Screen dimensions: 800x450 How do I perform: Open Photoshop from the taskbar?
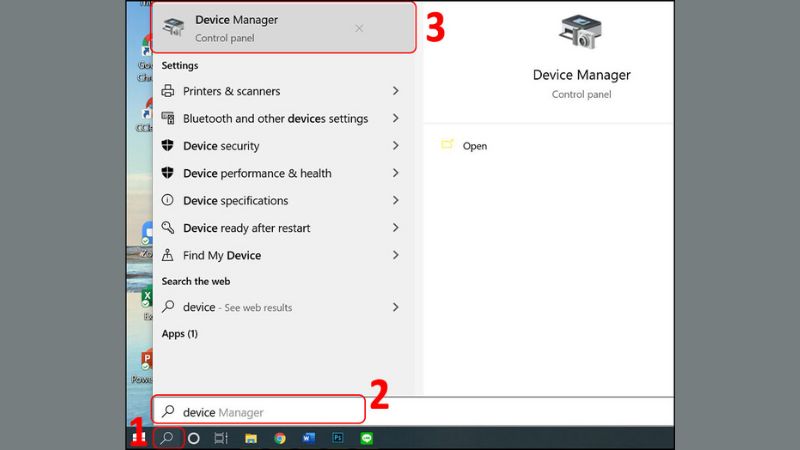[x=338, y=438]
